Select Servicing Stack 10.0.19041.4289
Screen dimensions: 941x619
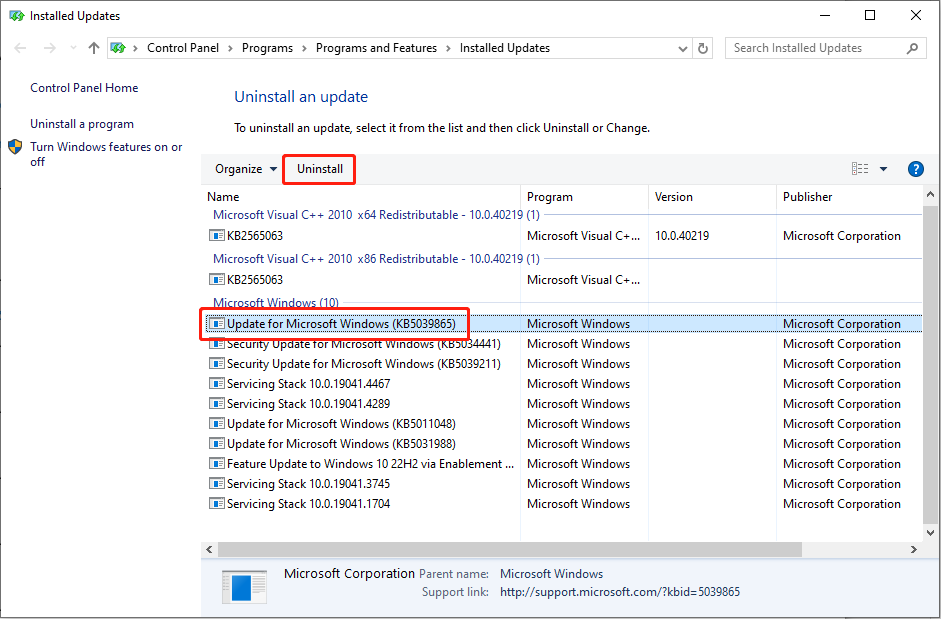(564, 404)
